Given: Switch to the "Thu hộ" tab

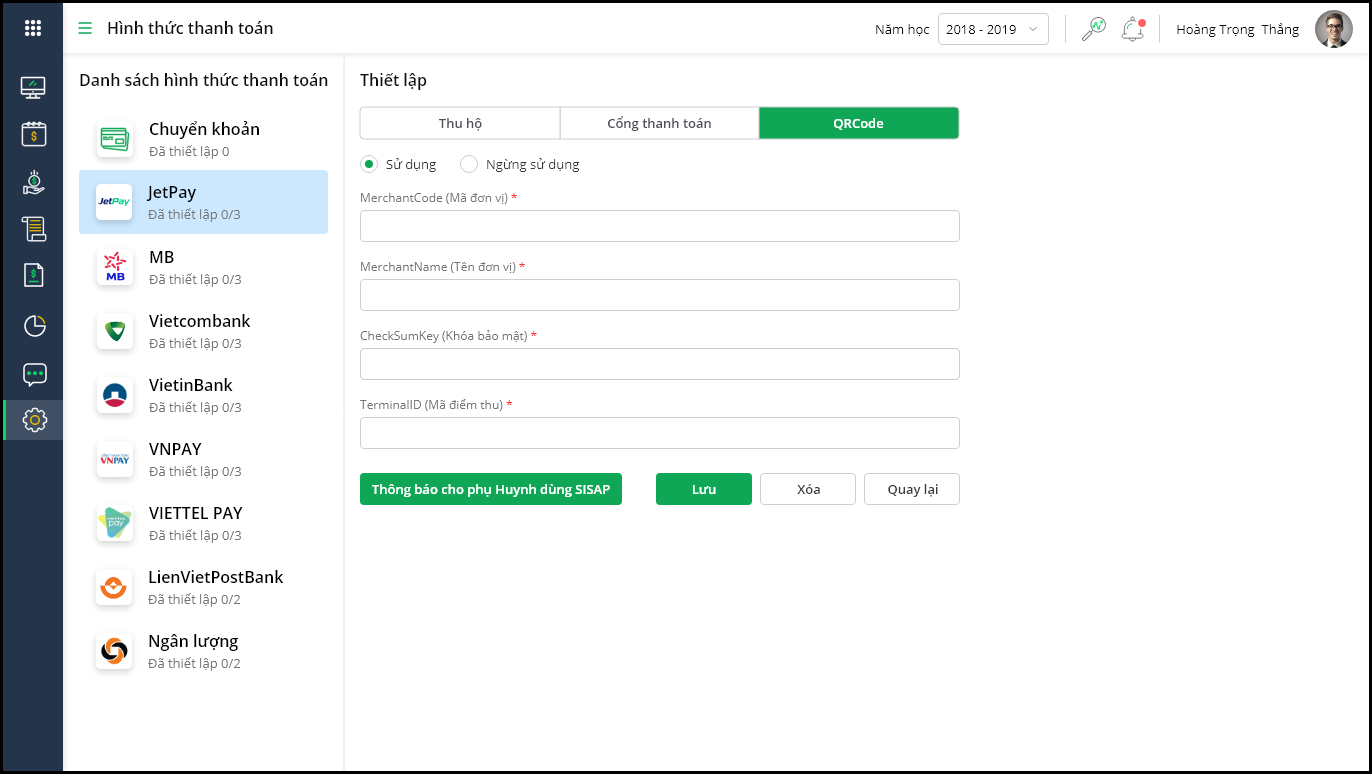Looking at the screenshot, I should tap(460, 123).
